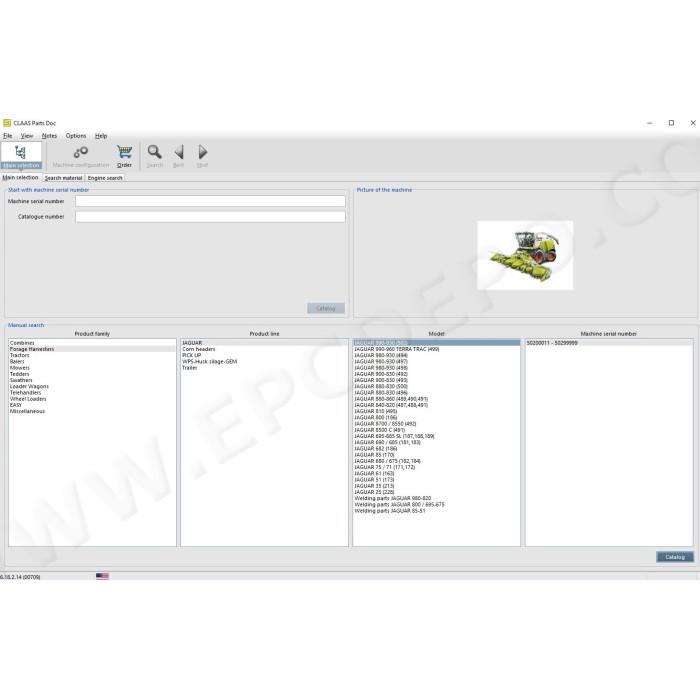
Task: Select WPS-Husk silage-GEM product line
Action: pyautogui.click(x=264, y=362)
